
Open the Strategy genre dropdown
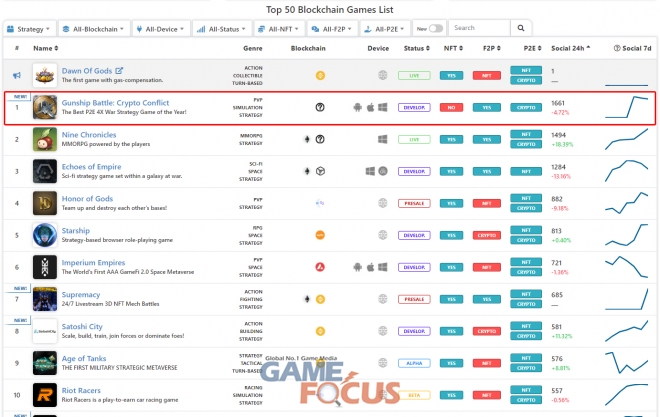[x=29, y=29]
